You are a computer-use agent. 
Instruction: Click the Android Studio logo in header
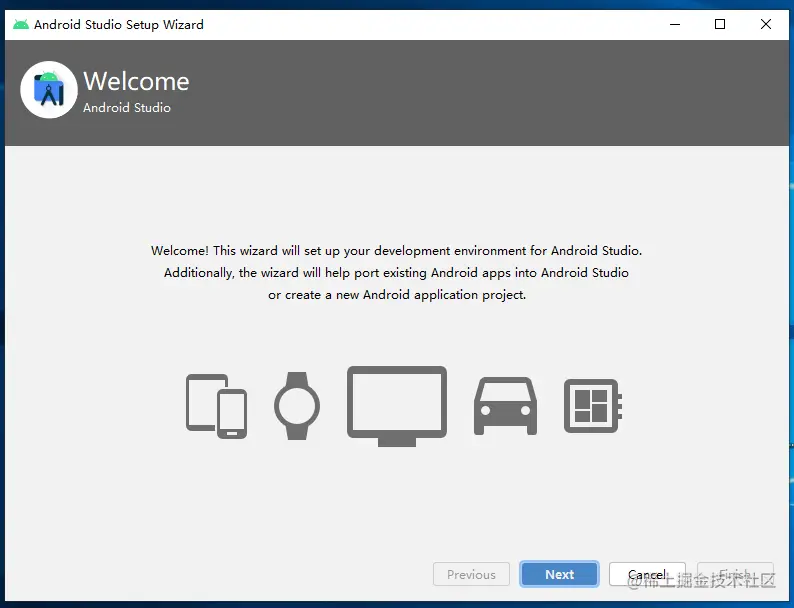point(49,90)
